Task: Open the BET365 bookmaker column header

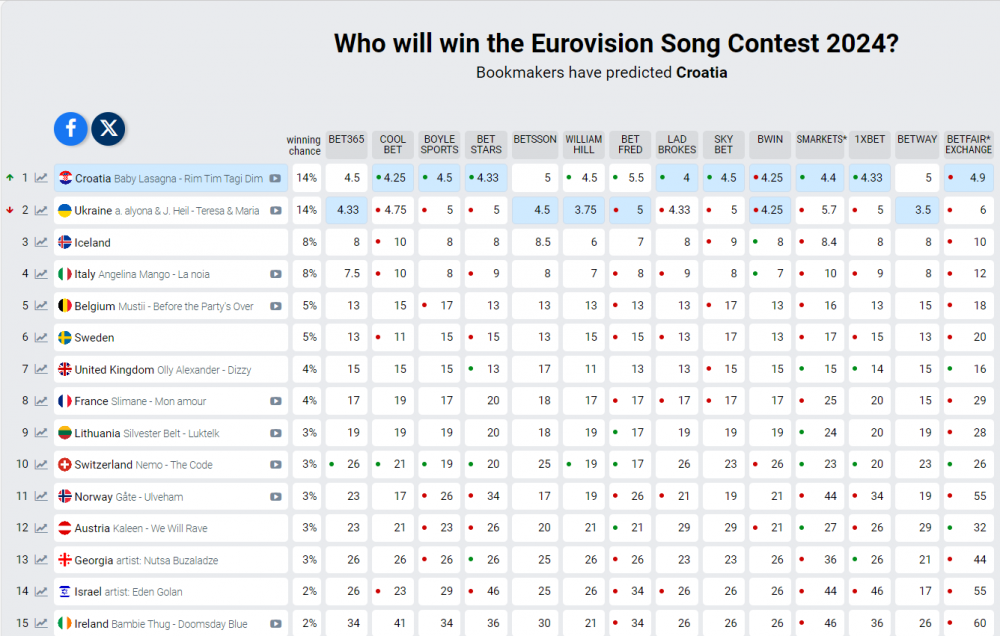Action: 346,144
